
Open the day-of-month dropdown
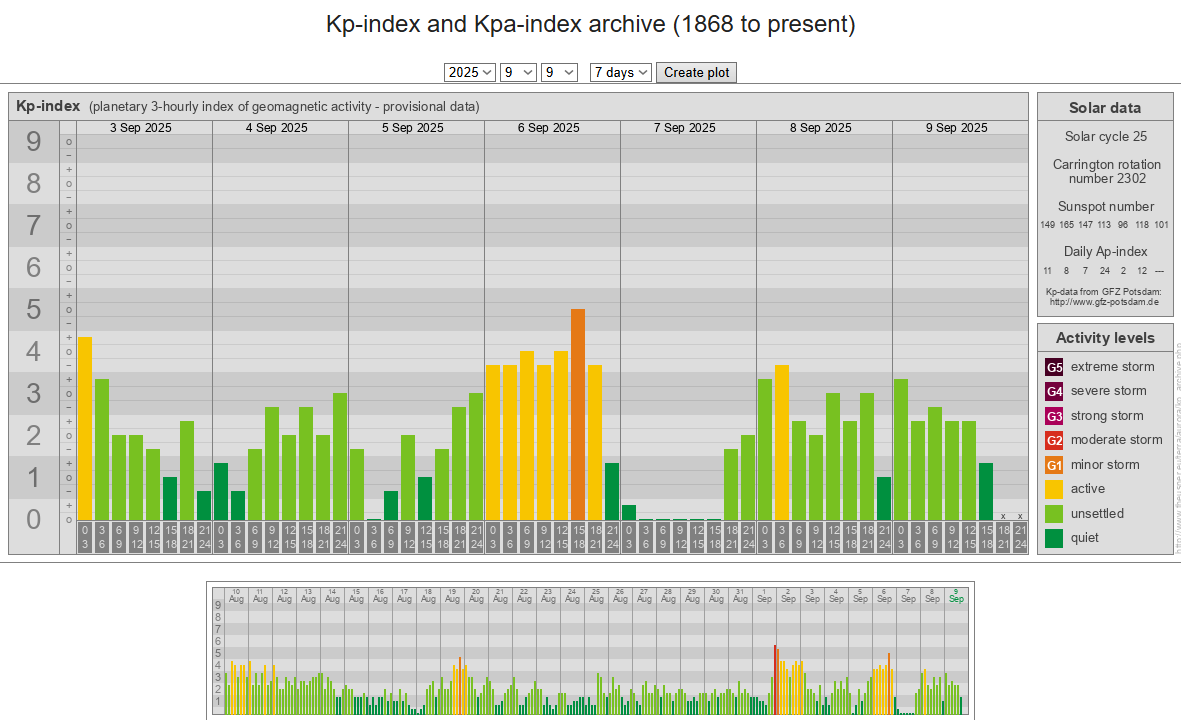tap(559, 72)
